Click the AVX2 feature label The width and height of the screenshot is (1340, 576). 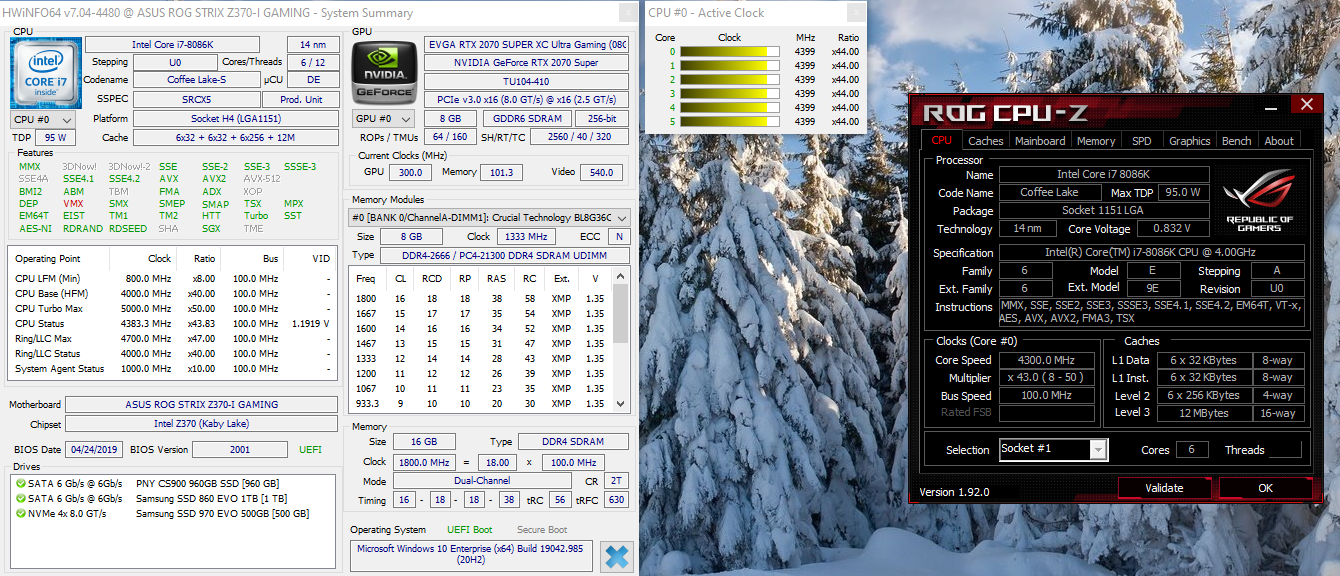pyautogui.click(x=212, y=179)
